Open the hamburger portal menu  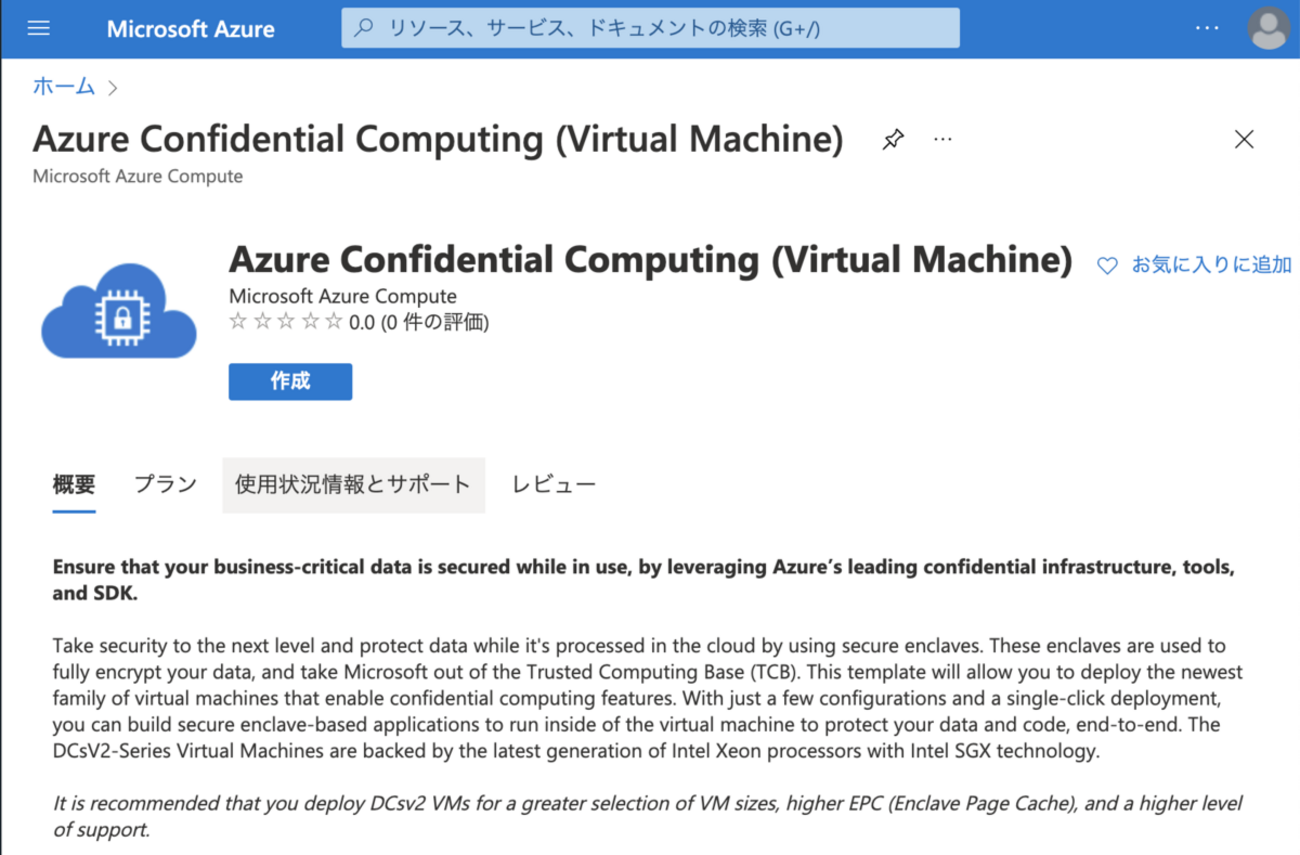tap(39, 28)
